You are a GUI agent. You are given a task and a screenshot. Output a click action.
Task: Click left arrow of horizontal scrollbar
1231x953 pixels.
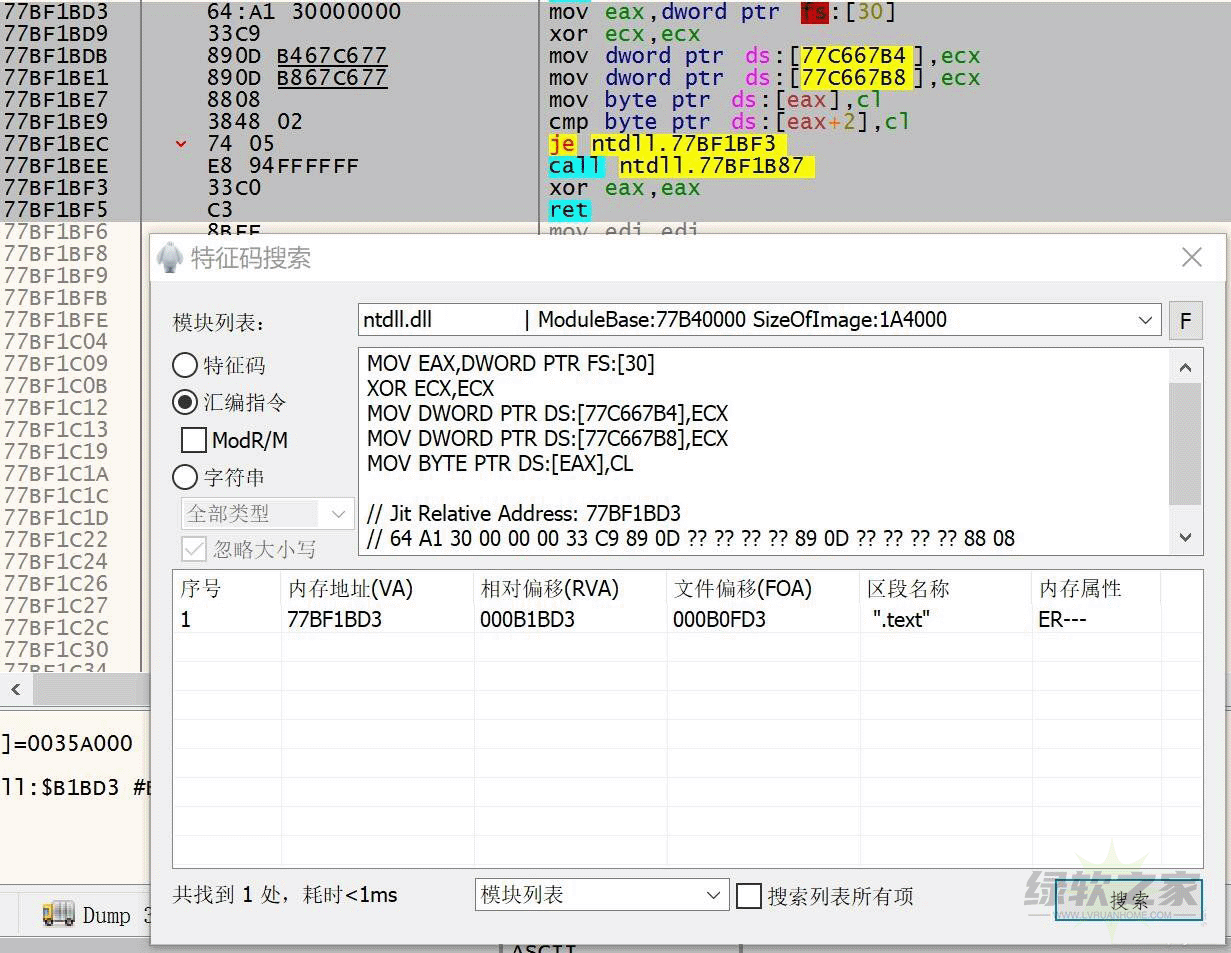tap(16, 689)
